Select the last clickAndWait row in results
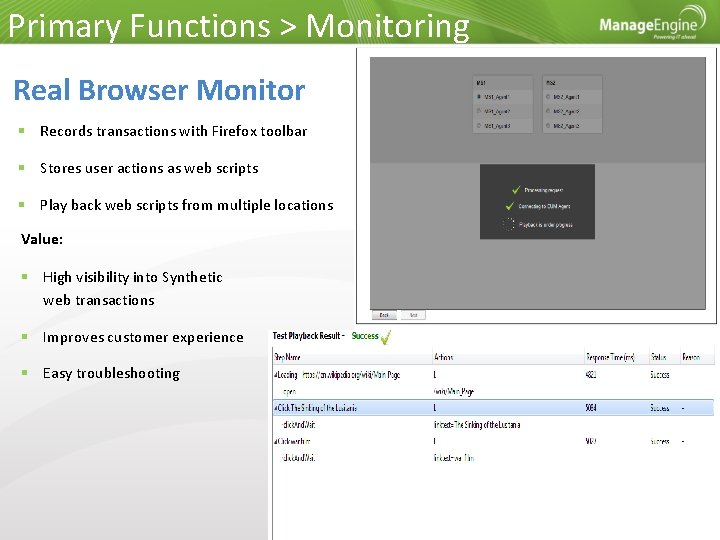The height and width of the screenshot is (540, 720). coord(493,458)
